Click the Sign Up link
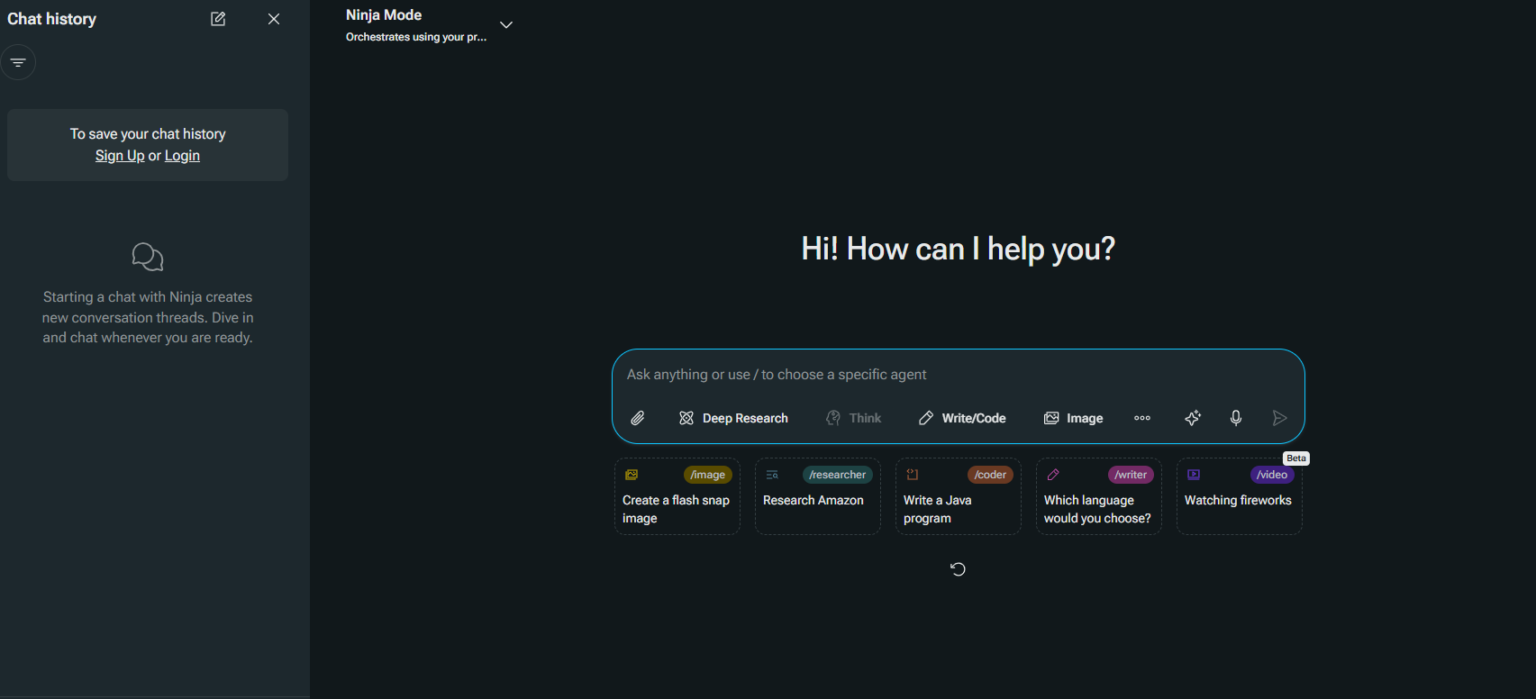 click(119, 155)
